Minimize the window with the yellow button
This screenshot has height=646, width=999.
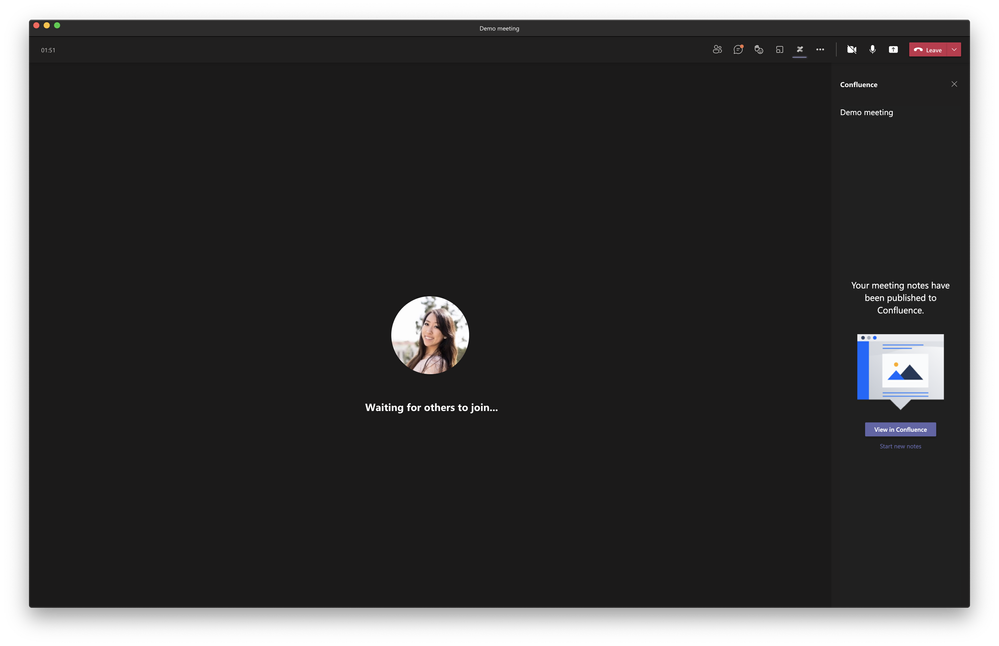(47, 25)
